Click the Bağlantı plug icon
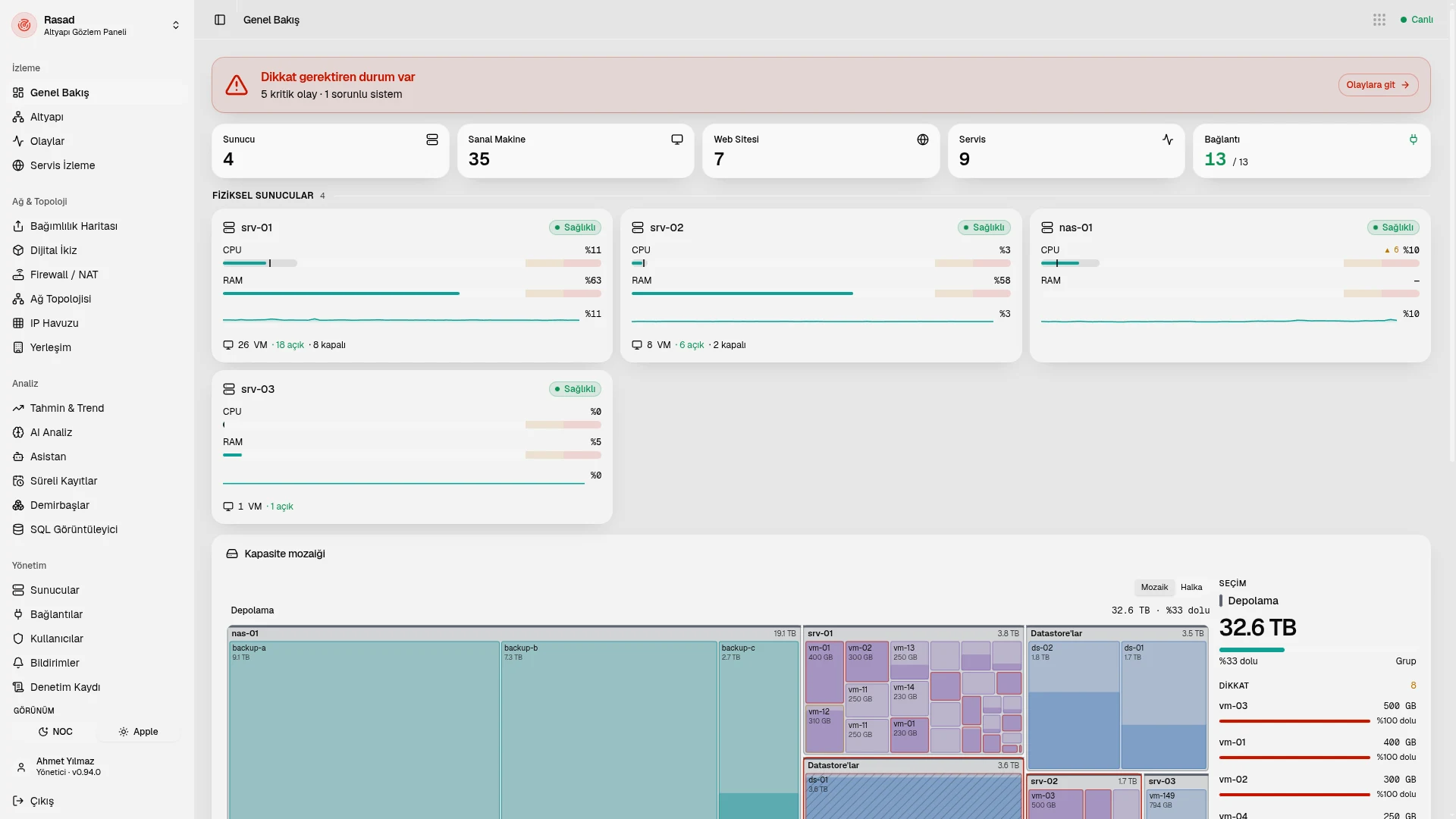 click(x=1414, y=140)
